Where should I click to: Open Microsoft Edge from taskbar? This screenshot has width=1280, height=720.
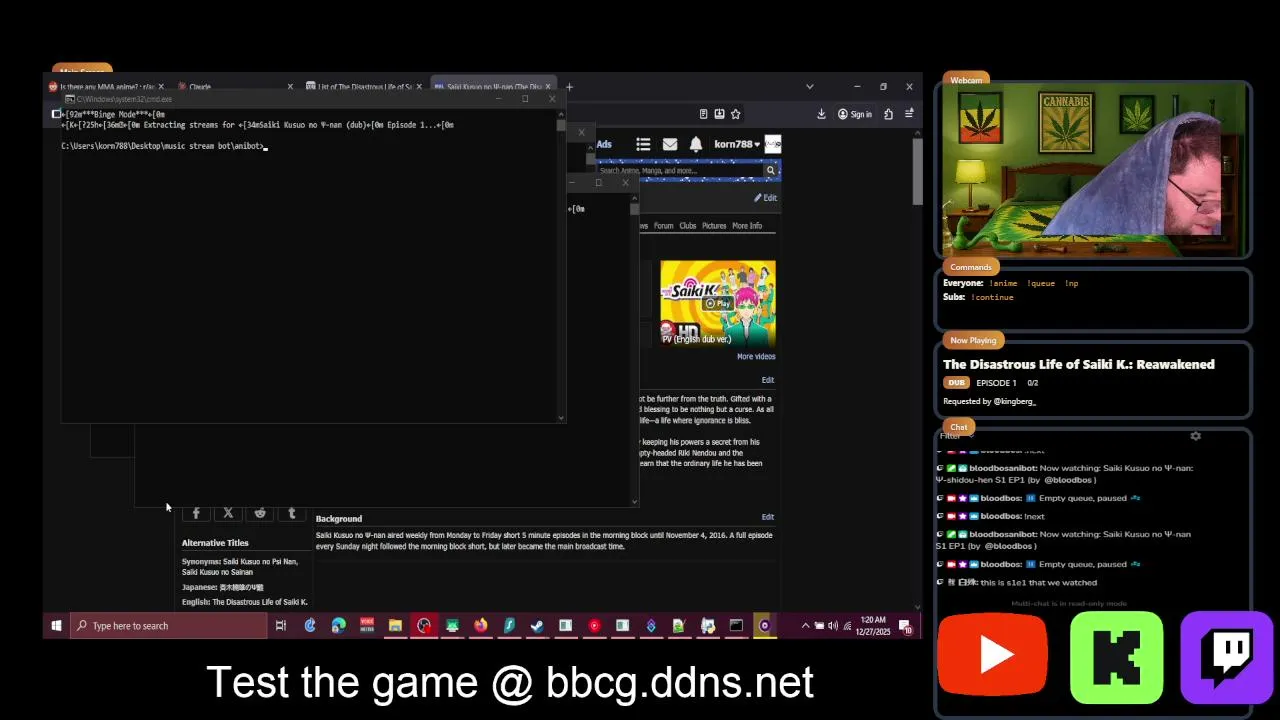(338, 626)
